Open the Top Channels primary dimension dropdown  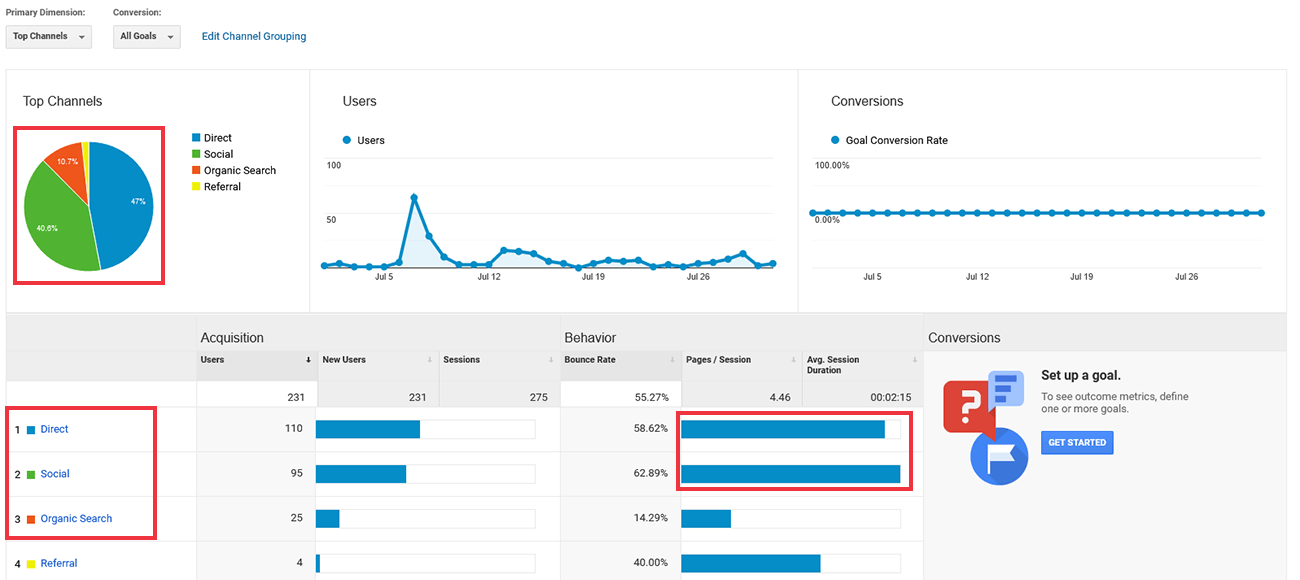point(49,37)
